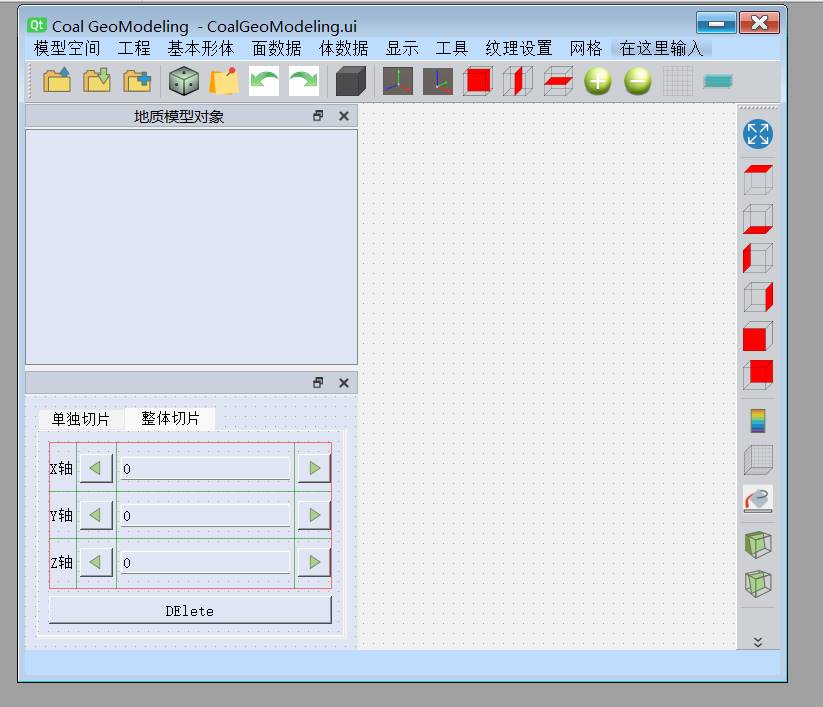Click the X轴 right arrow button
823x707 pixels.
(314, 468)
